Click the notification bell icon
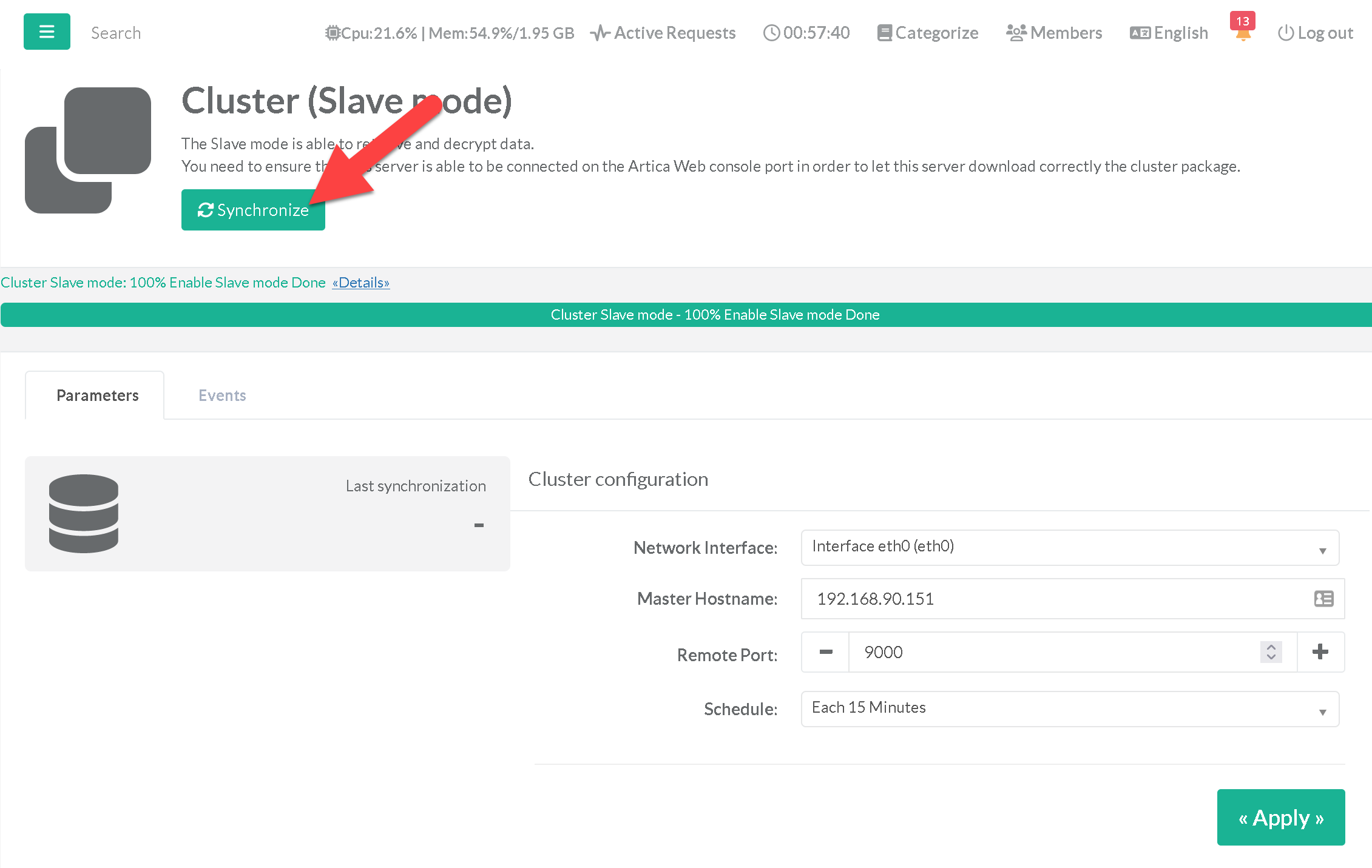This screenshot has width=1372, height=868. click(1242, 34)
